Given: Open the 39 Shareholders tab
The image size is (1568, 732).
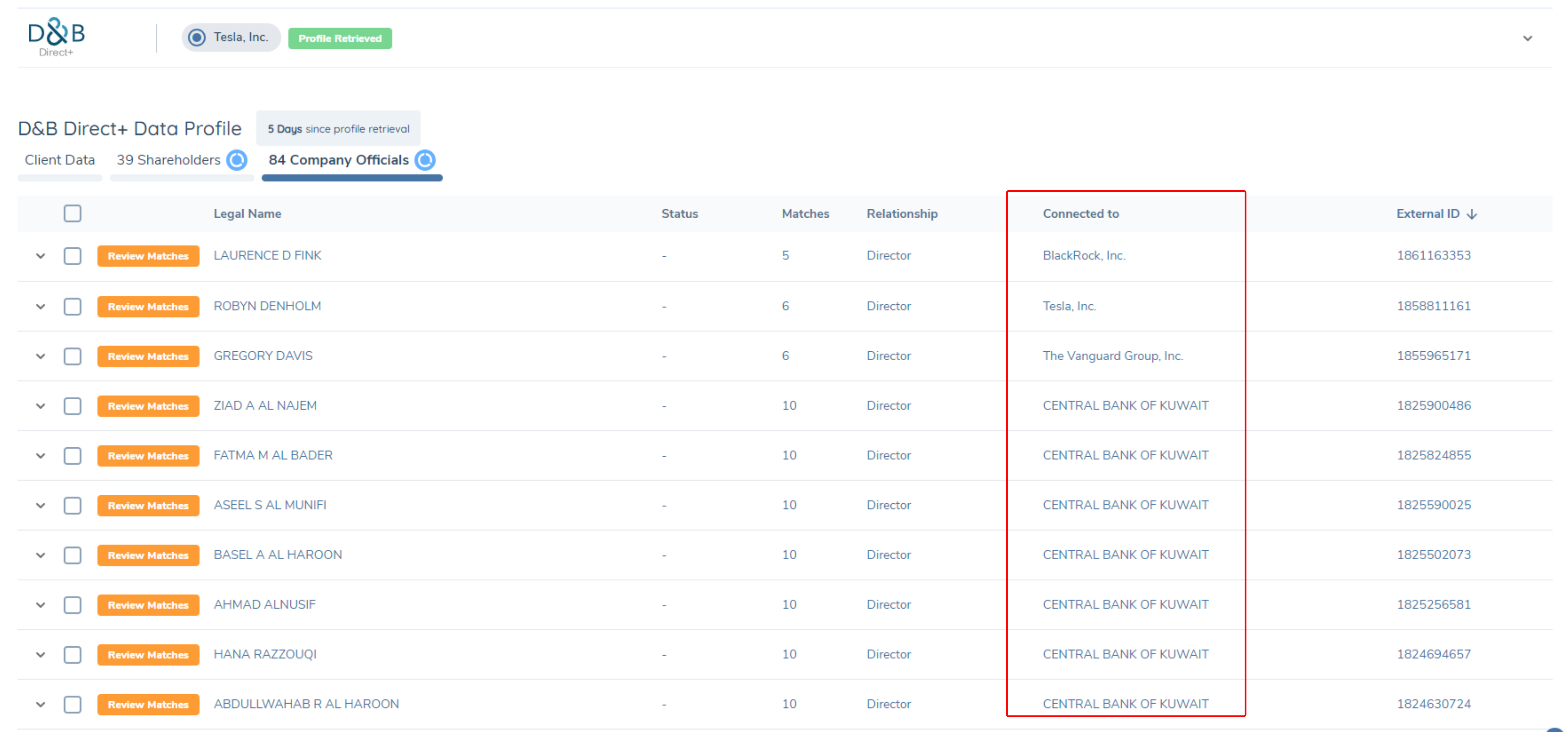Looking at the screenshot, I should coord(169,160).
